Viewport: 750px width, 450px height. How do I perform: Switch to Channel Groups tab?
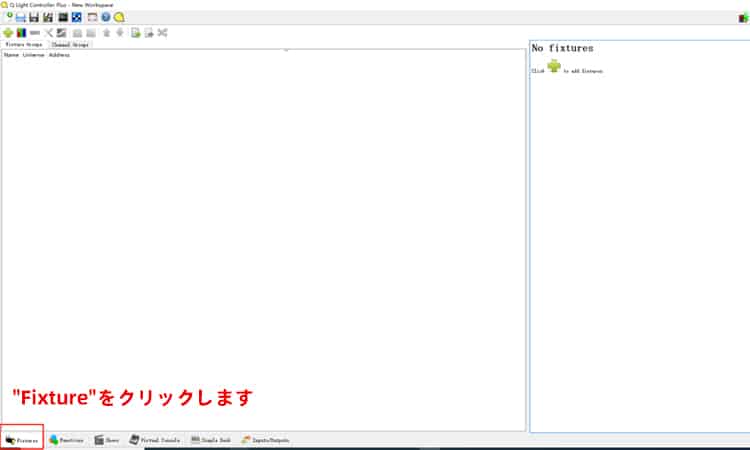[x=70, y=44]
